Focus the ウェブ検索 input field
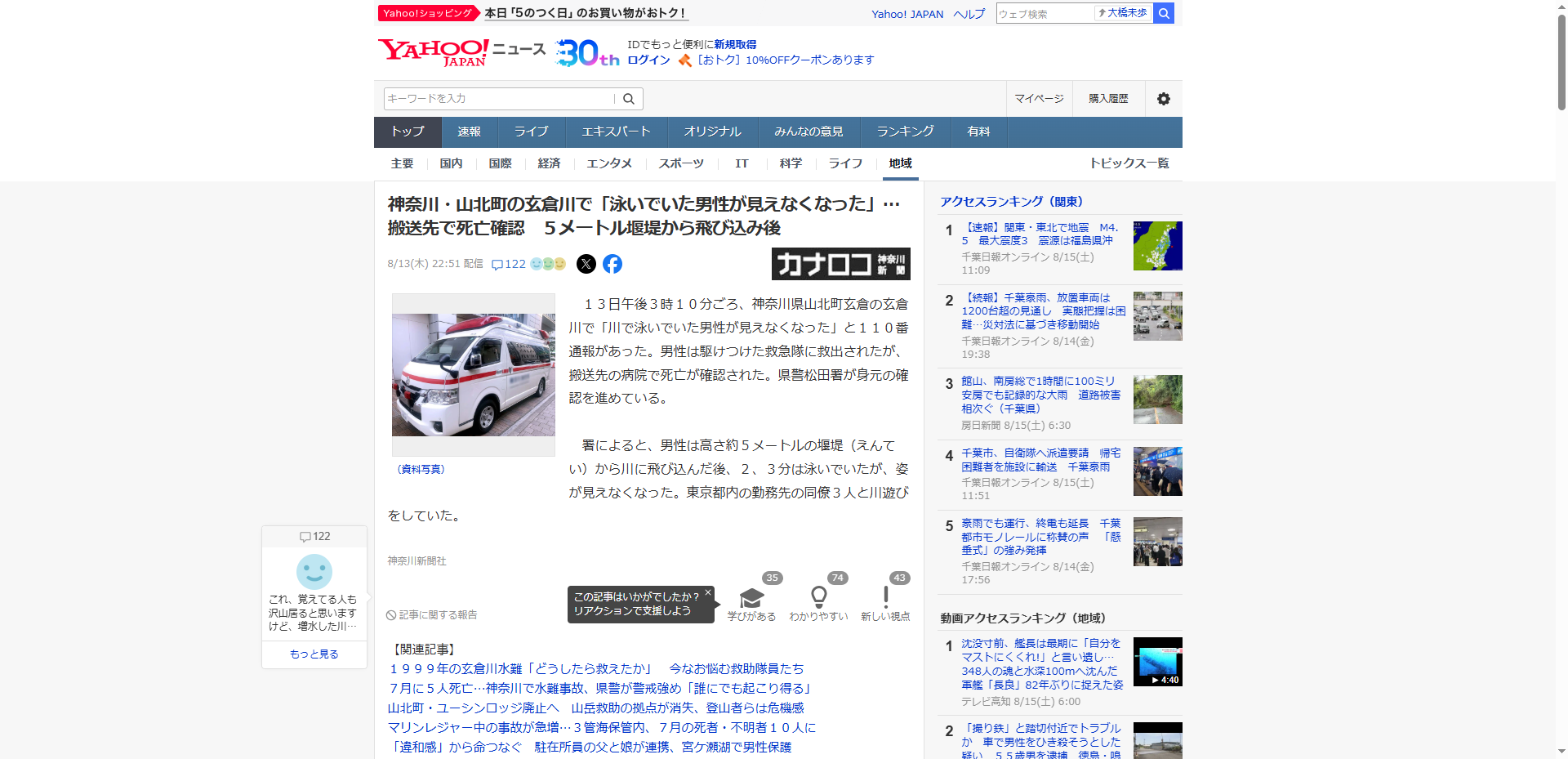Image resolution: width=1568 pixels, height=759 pixels. pyautogui.click(x=1045, y=13)
